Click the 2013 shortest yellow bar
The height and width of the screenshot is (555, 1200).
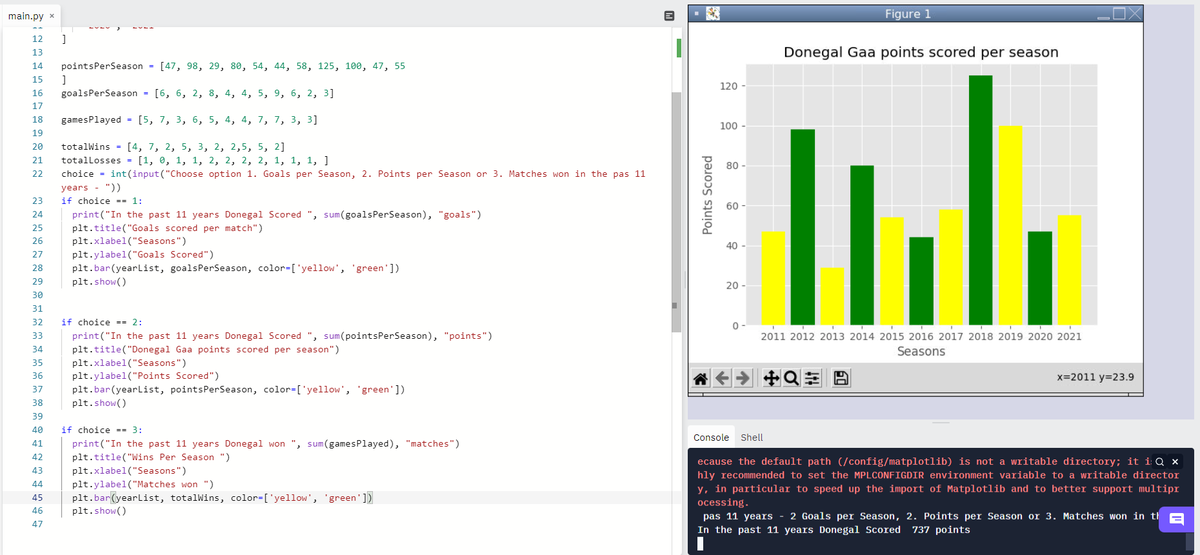(832, 296)
